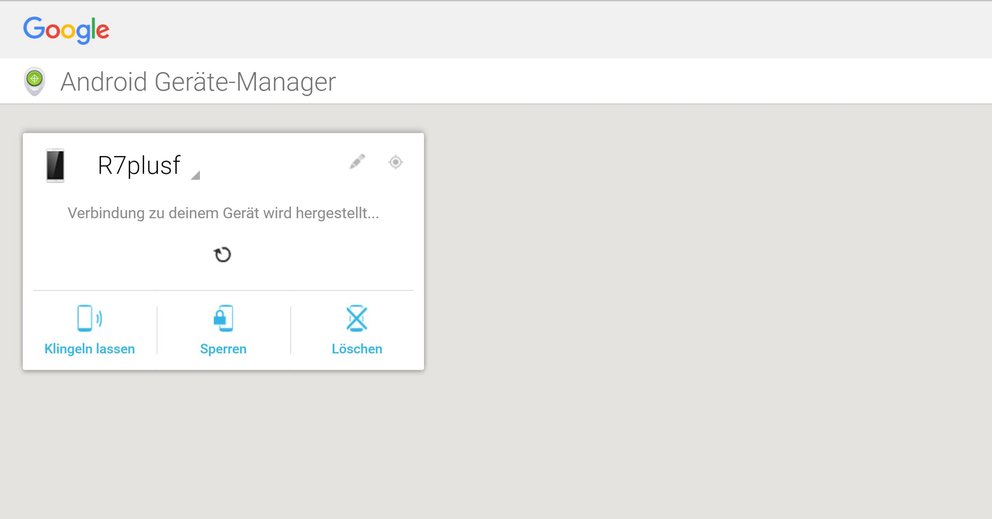The width and height of the screenshot is (992, 519).
Task: Click the refresh connection icon
Action: tap(223, 254)
